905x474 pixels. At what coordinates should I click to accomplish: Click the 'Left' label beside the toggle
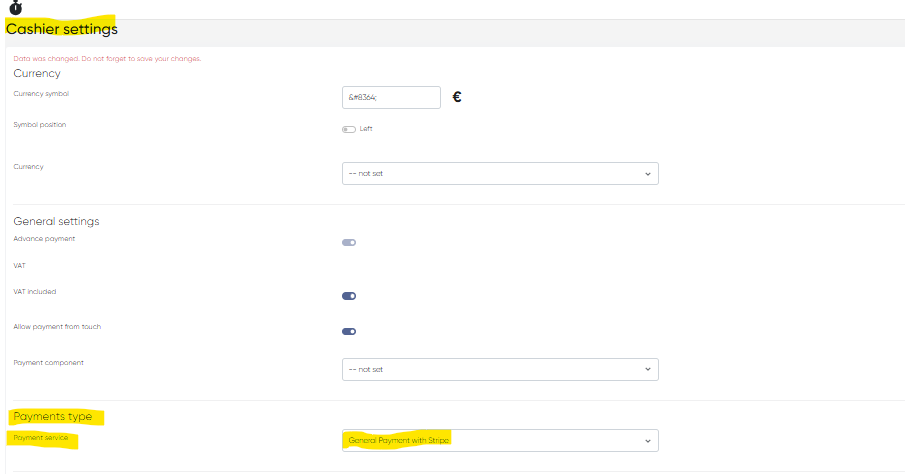pyautogui.click(x=366, y=128)
